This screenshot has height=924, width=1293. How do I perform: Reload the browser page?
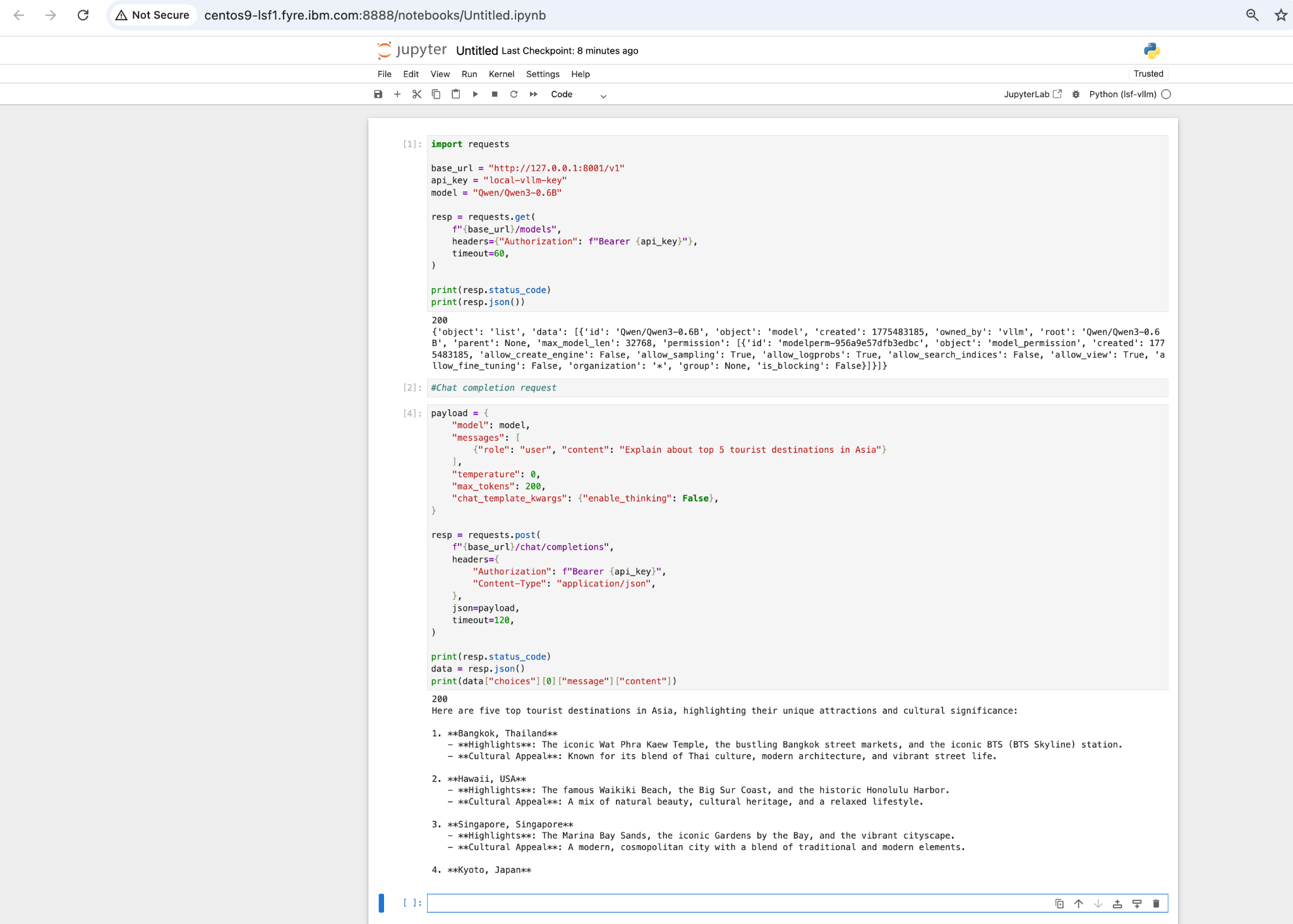83,15
